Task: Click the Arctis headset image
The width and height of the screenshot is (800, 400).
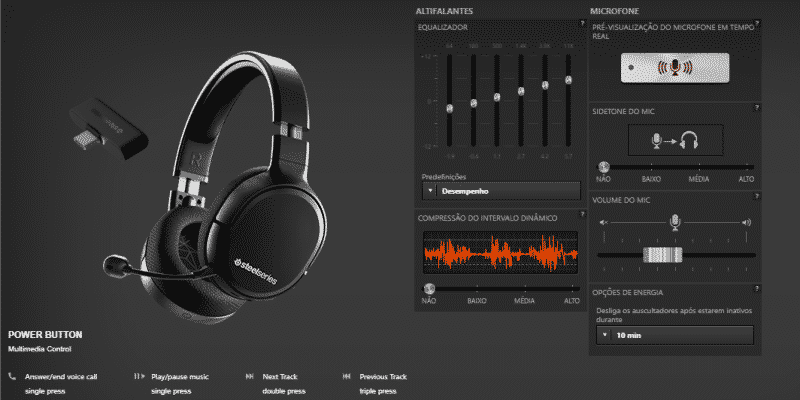Action: point(217,187)
